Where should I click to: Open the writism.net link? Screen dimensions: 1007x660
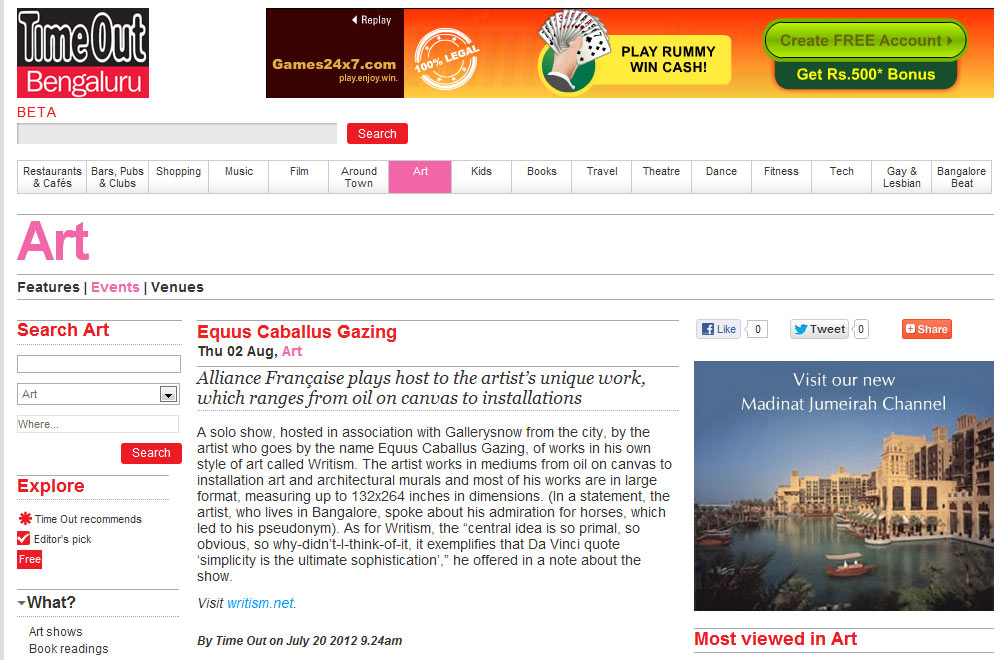(x=260, y=603)
